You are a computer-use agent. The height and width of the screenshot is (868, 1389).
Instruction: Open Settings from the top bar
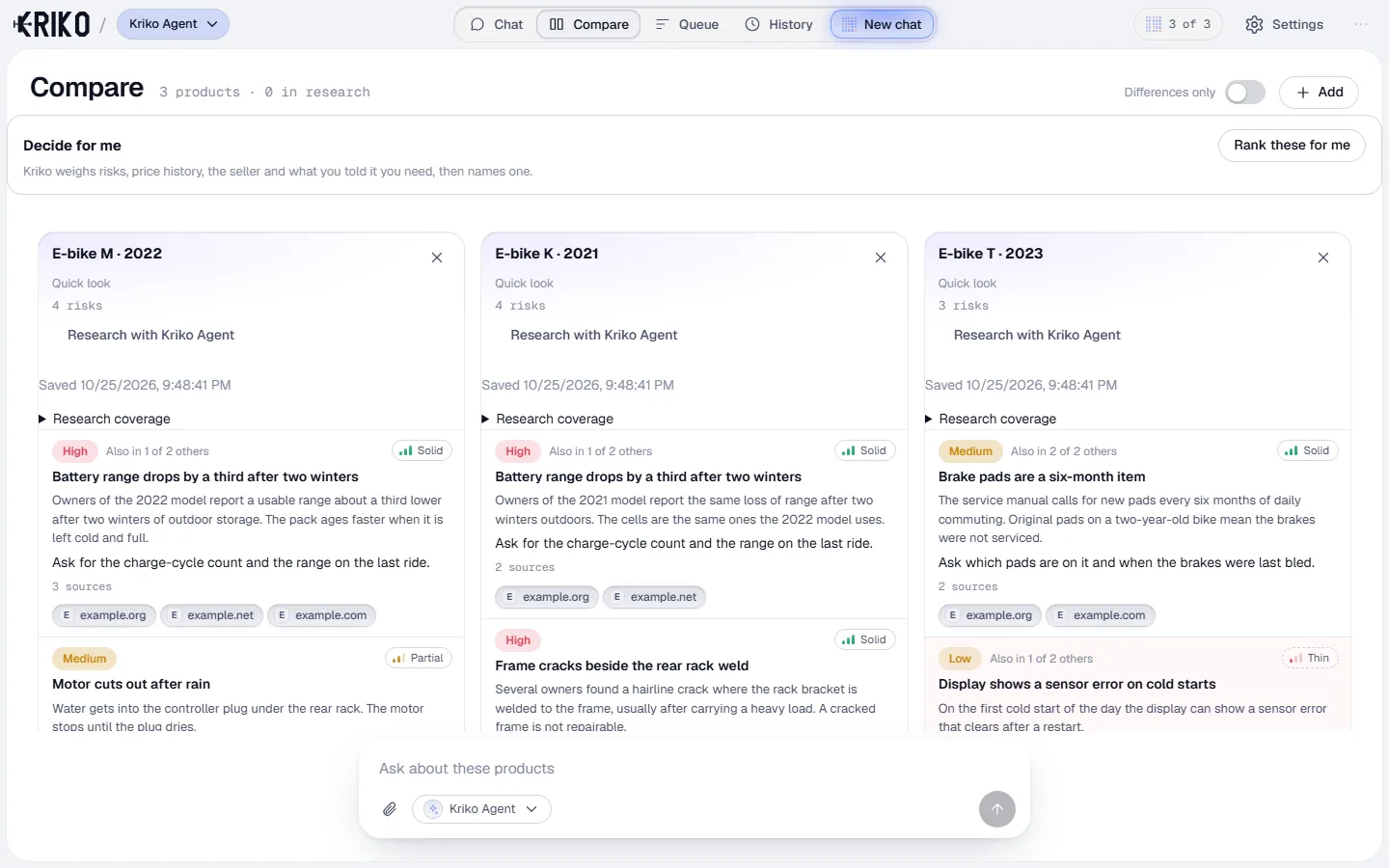tap(1284, 24)
